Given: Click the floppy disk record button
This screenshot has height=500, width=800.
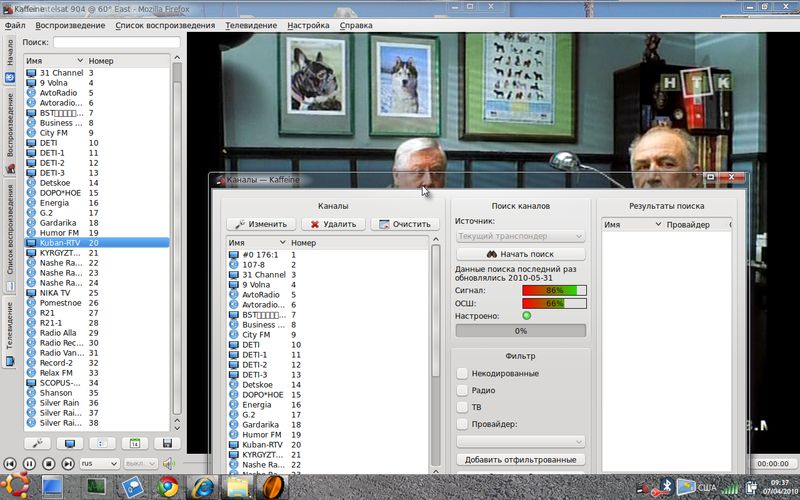Looking at the screenshot, I should click(167, 443).
